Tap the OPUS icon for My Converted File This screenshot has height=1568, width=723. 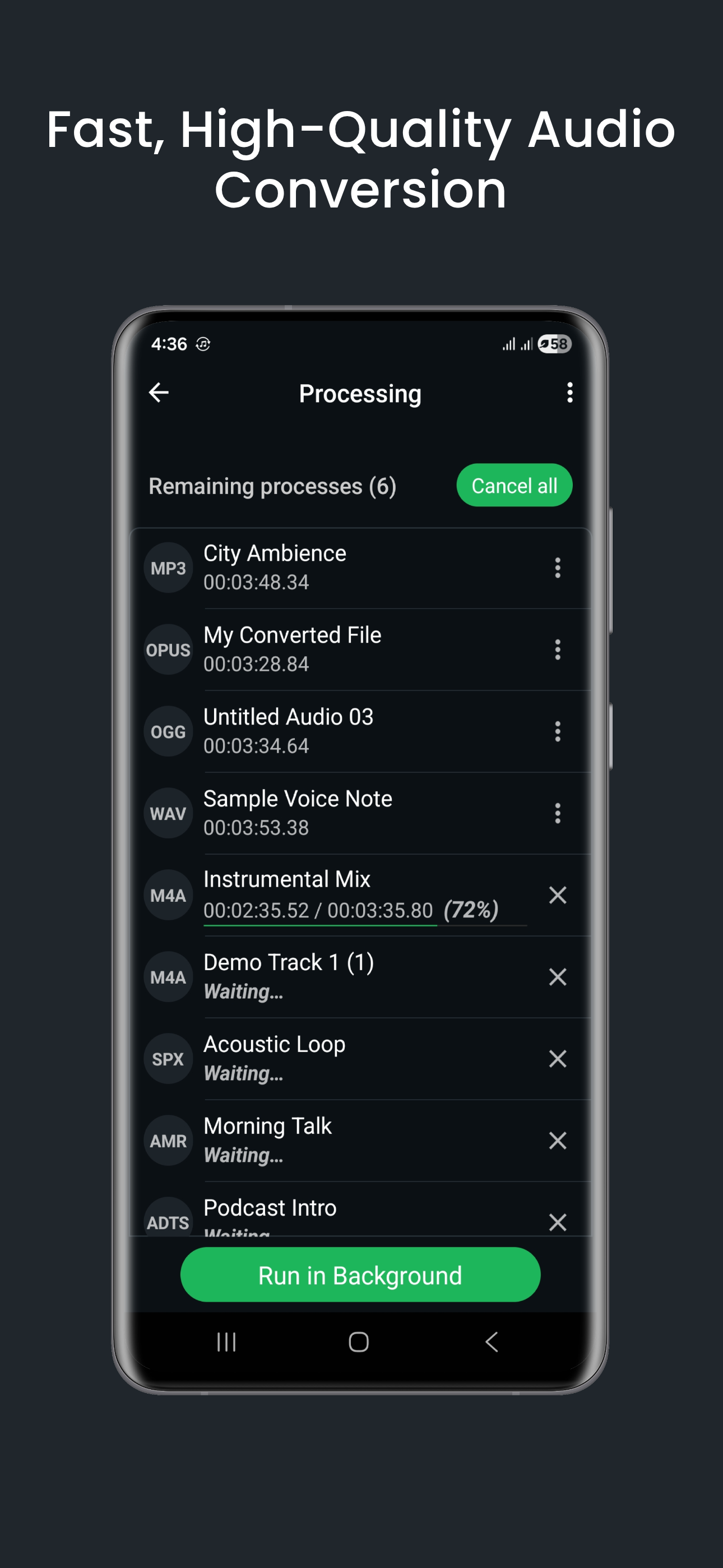pos(168,649)
